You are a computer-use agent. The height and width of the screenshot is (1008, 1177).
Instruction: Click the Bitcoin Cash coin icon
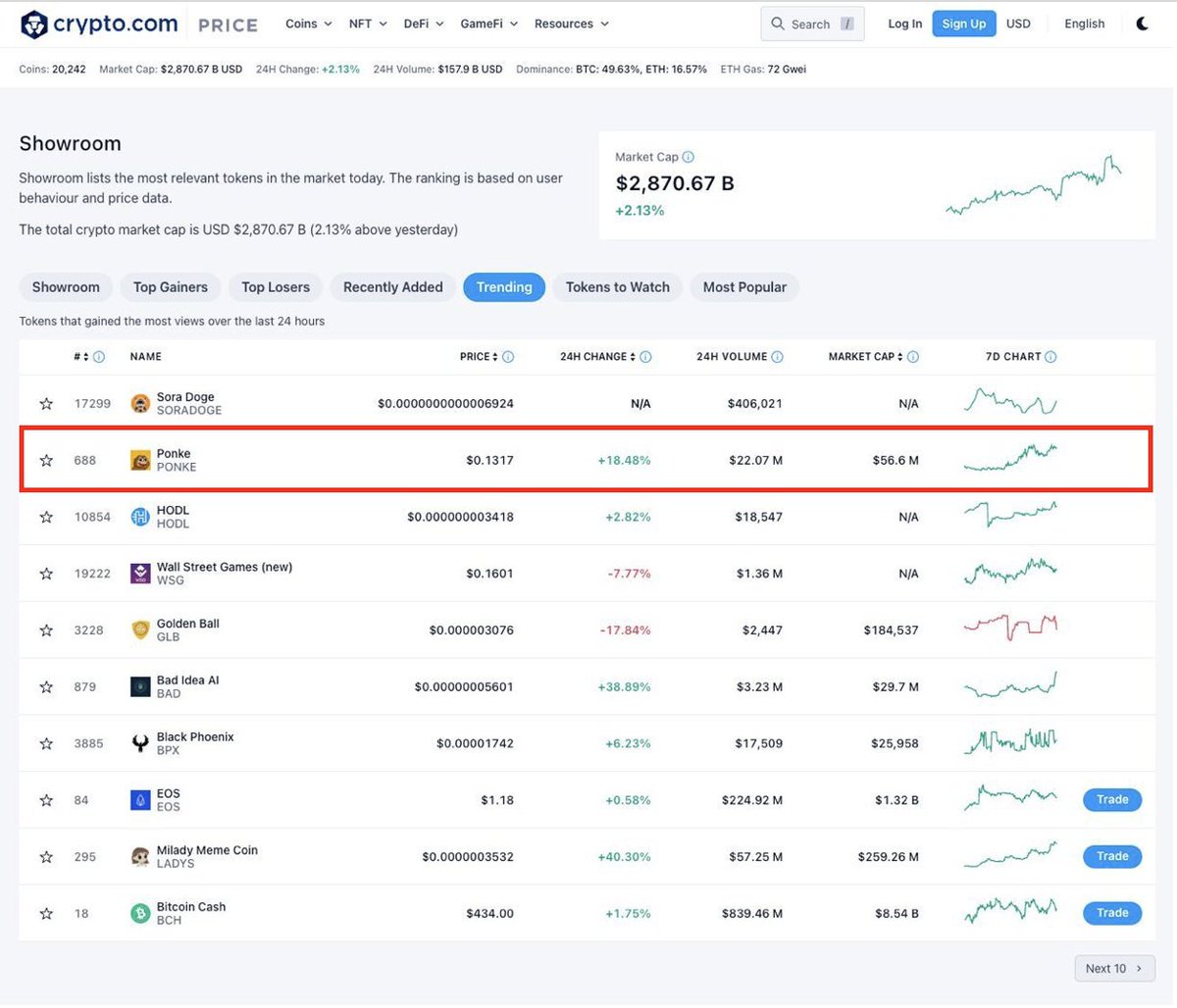140,914
